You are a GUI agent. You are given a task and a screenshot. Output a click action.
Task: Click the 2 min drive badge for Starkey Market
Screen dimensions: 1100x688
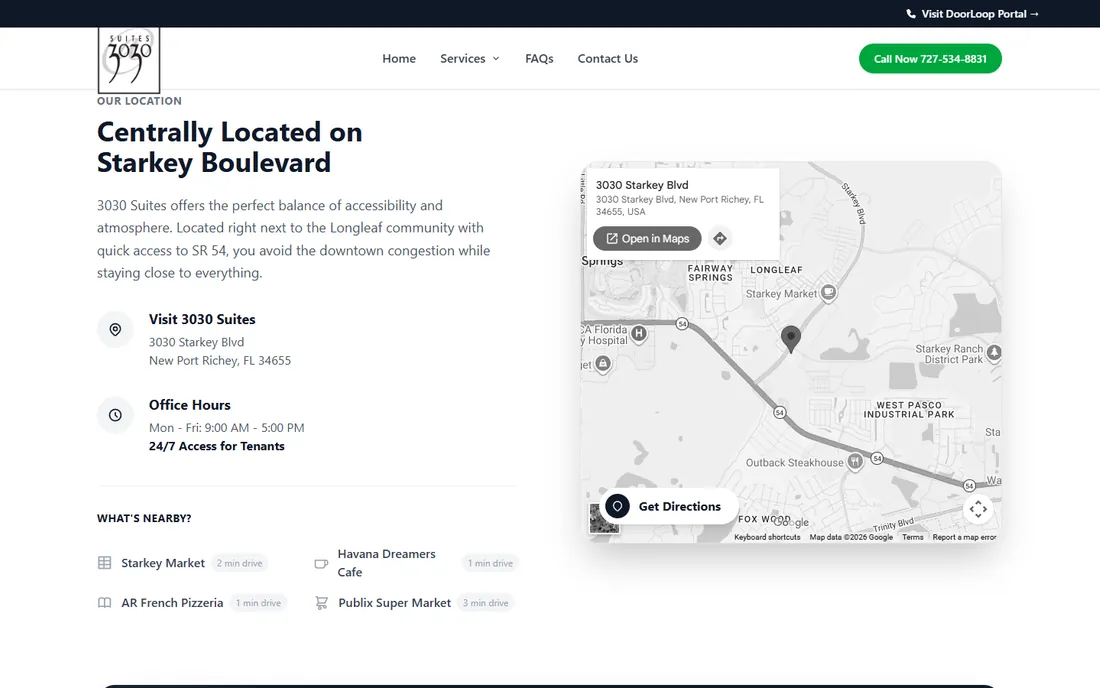click(x=239, y=563)
